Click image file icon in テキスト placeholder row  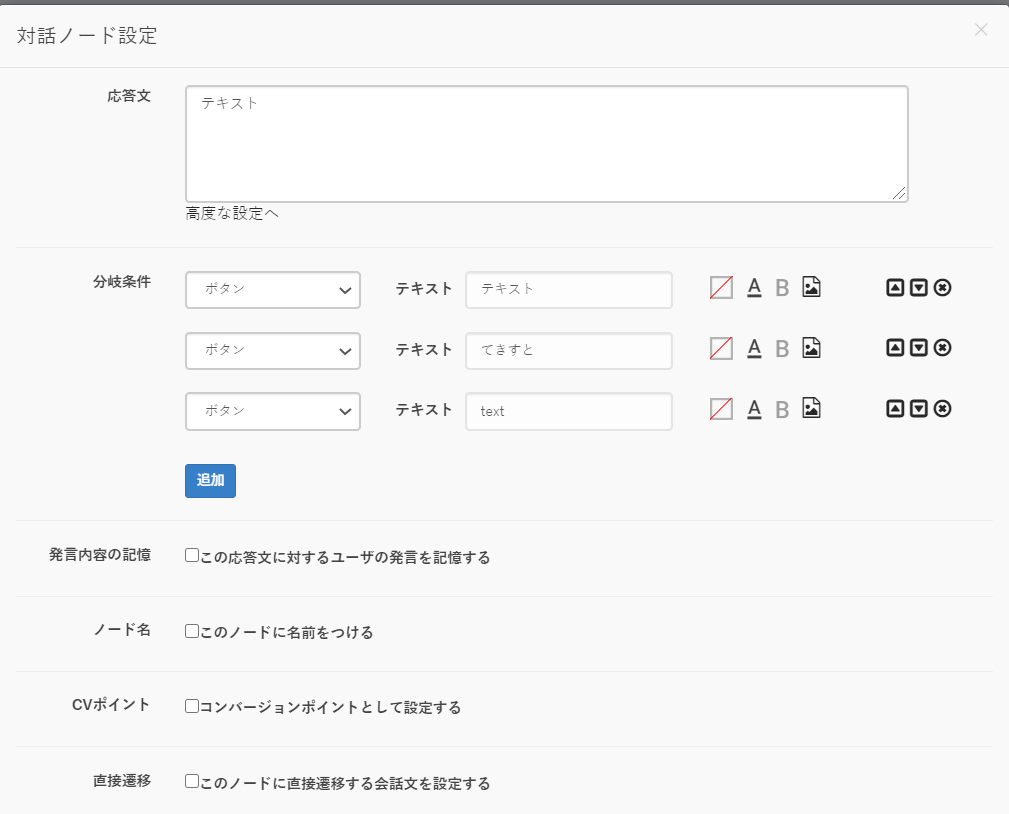point(811,287)
